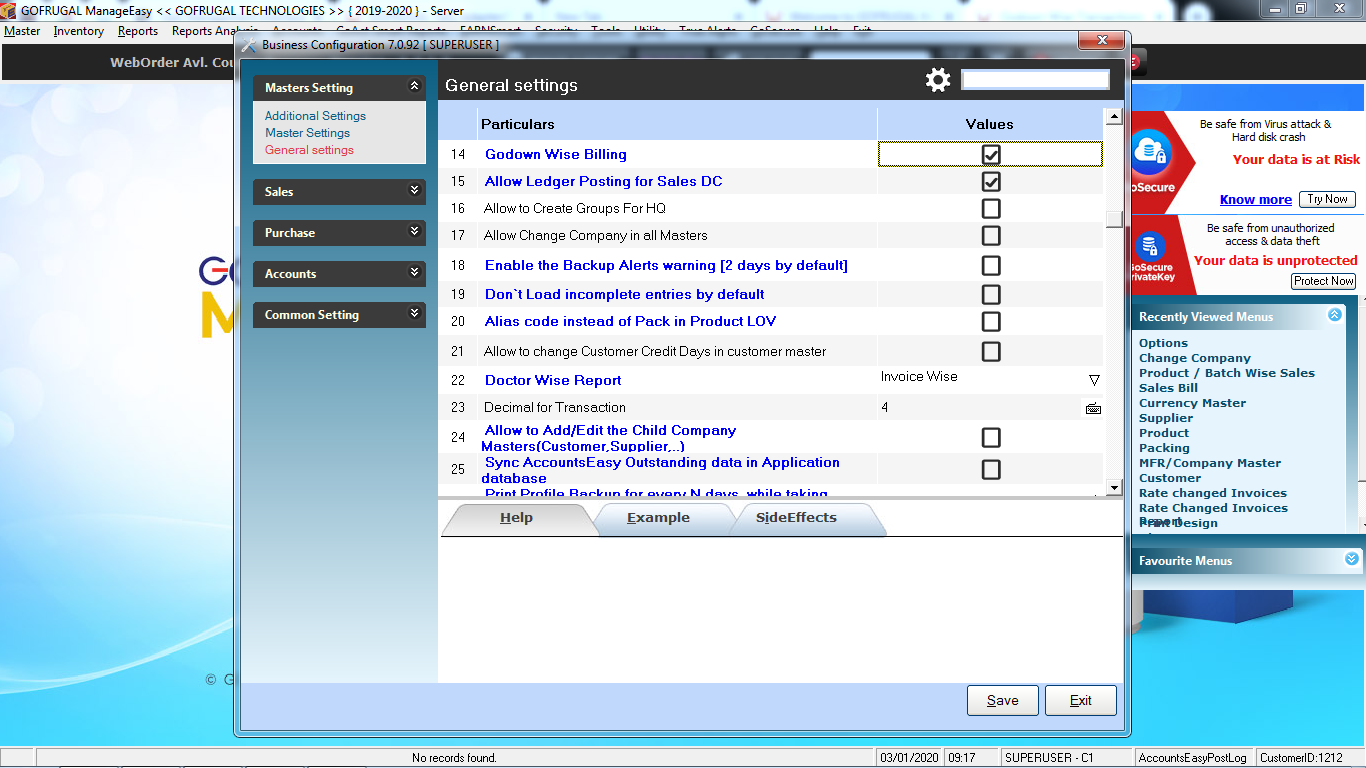
Task: Click AccountsEasyPostLog in status bar
Action: (x=1193, y=758)
